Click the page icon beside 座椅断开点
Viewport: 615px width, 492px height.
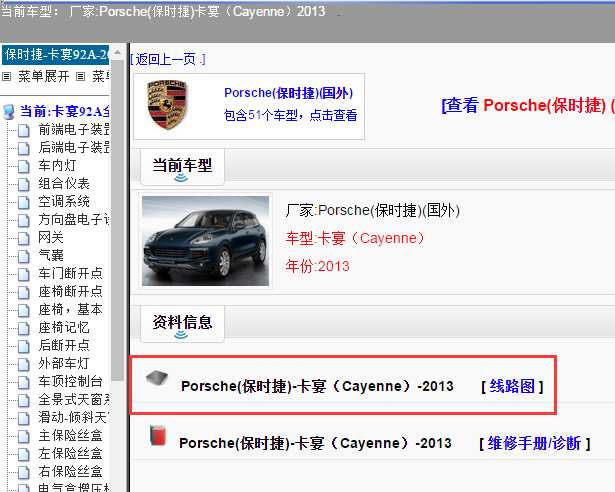[24, 292]
